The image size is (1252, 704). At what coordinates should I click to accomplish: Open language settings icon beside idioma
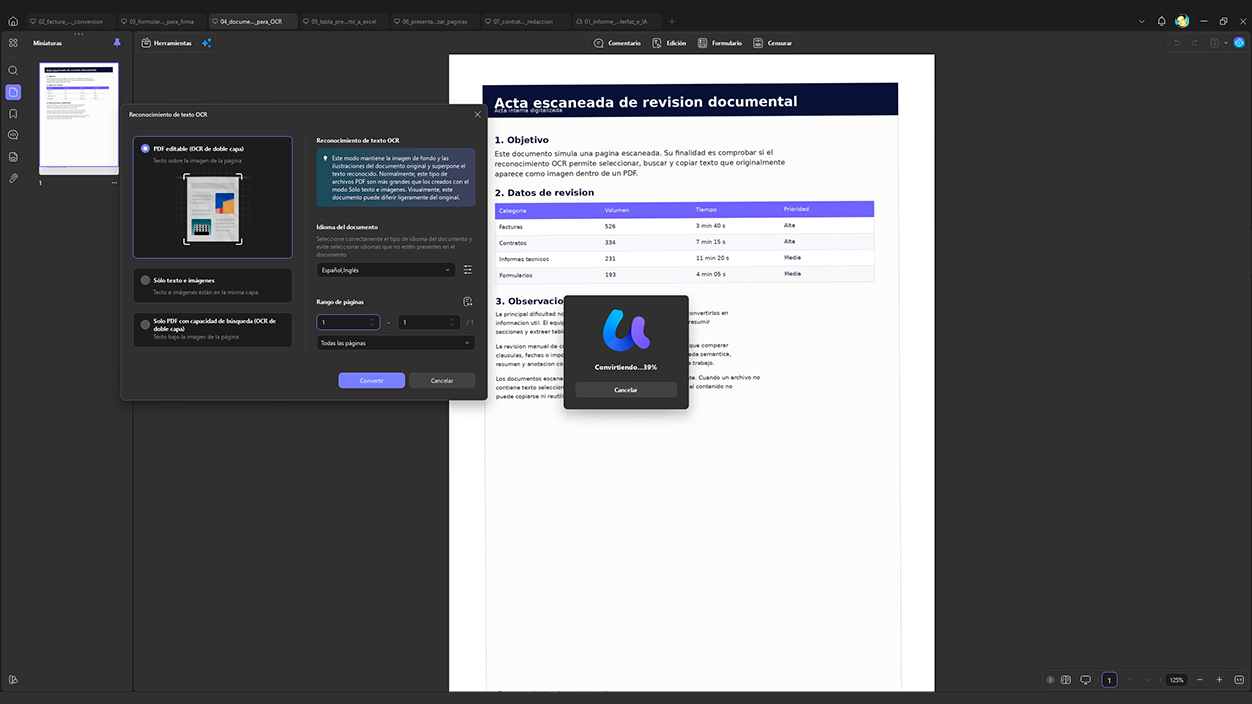[468, 270]
